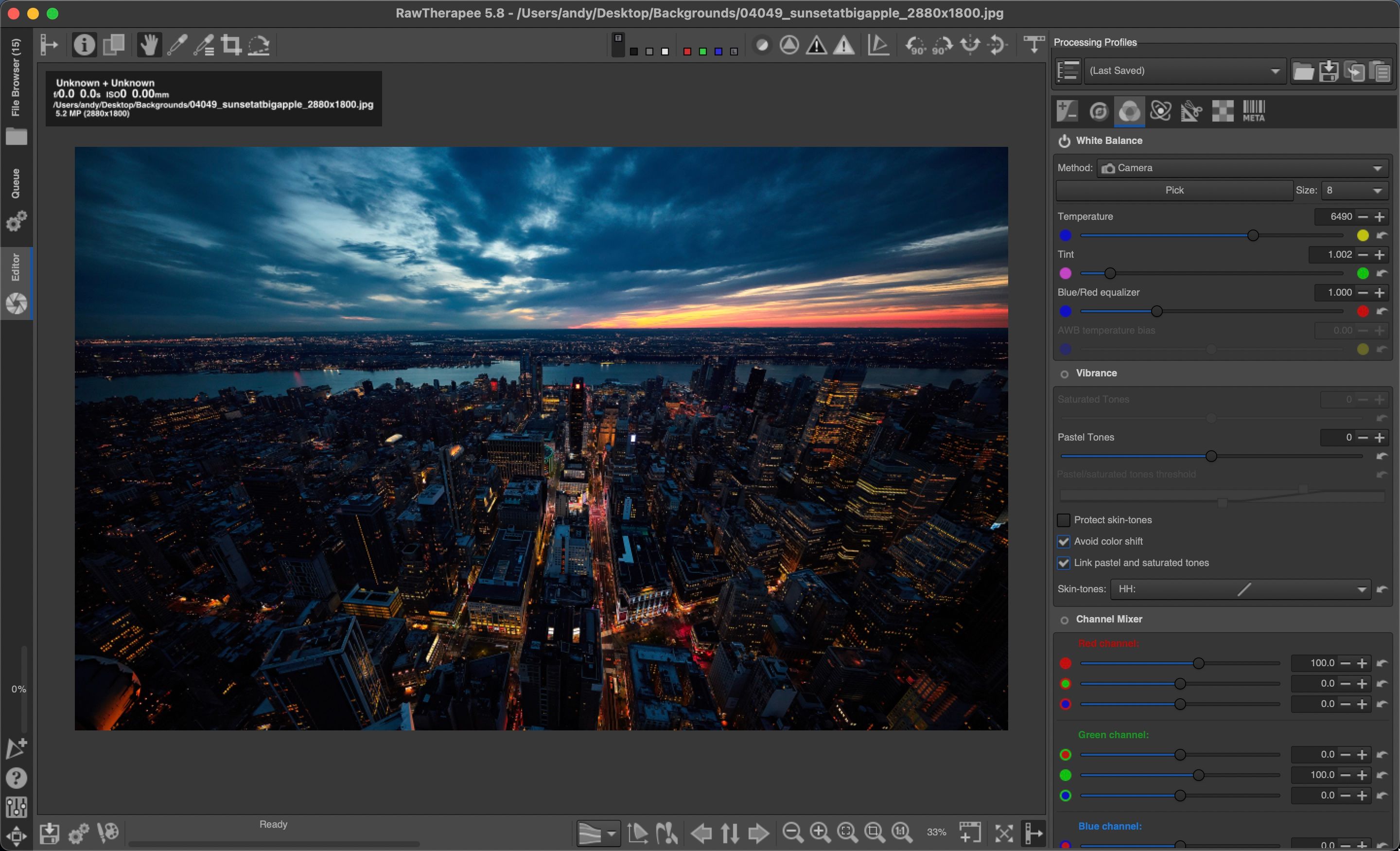Enable Protect skin-tones checkbox
The image size is (1400, 851).
click(x=1064, y=520)
